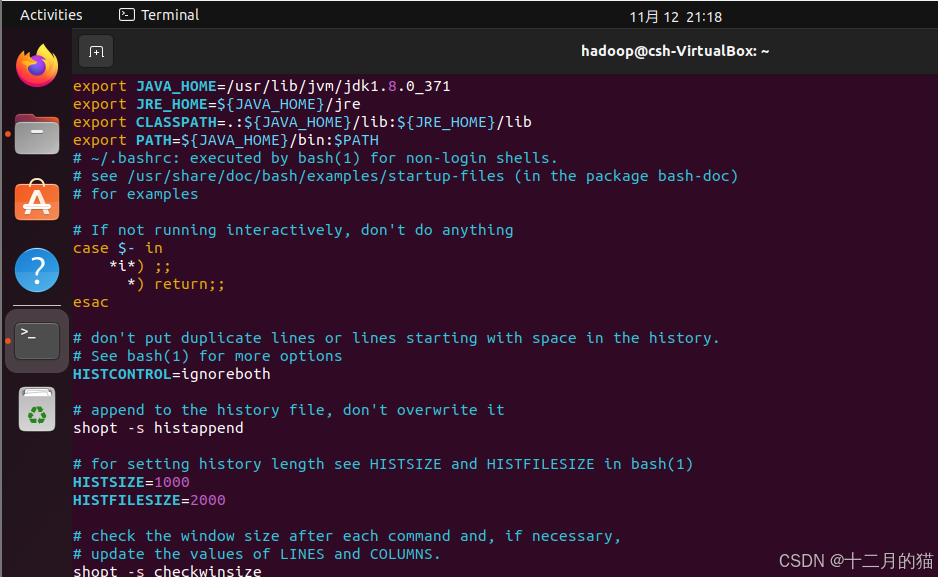Click the esac keyword line
This screenshot has height=577, width=938.
point(91,303)
